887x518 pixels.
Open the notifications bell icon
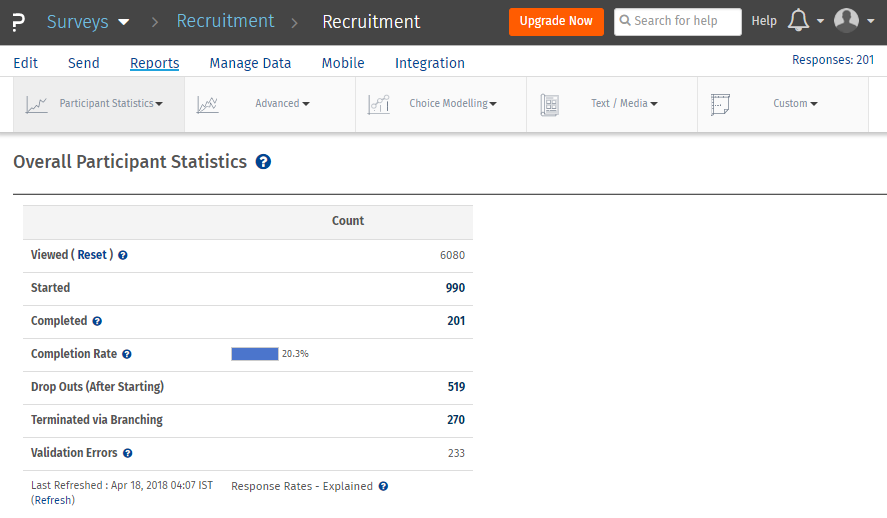(798, 21)
